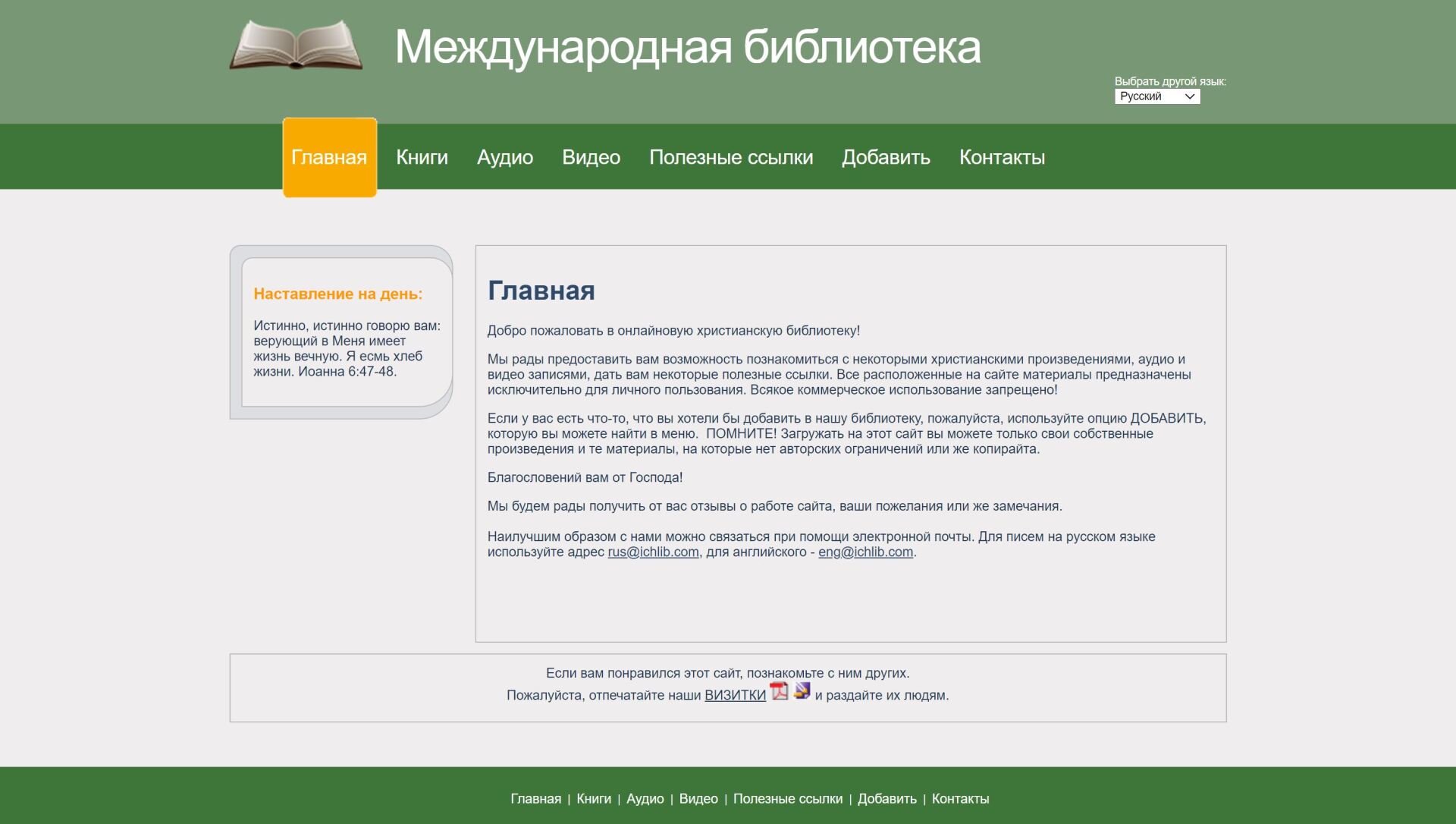Open Видео in the main menu
The width and height of the screenshot is (1456, 824).
click(x=591, y=157)
